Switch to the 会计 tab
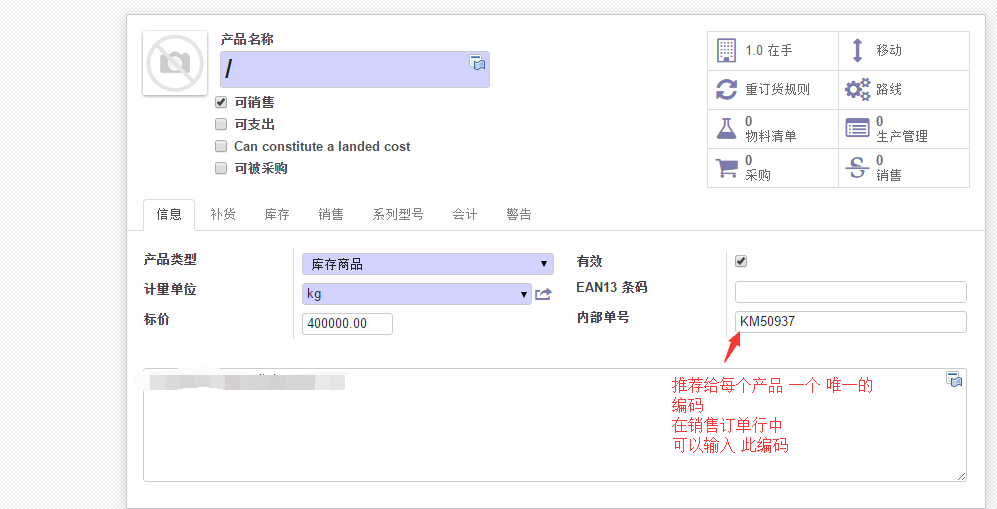The image size is (997, 509). click(x=465, y=214)
